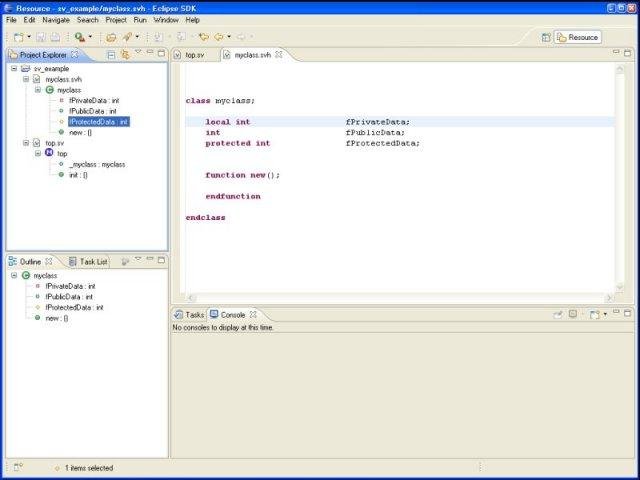The width and height of the screenshot is (640, 480).
Task: Open the External Tools dropdown arrow
Action: (x=90, y=37)
